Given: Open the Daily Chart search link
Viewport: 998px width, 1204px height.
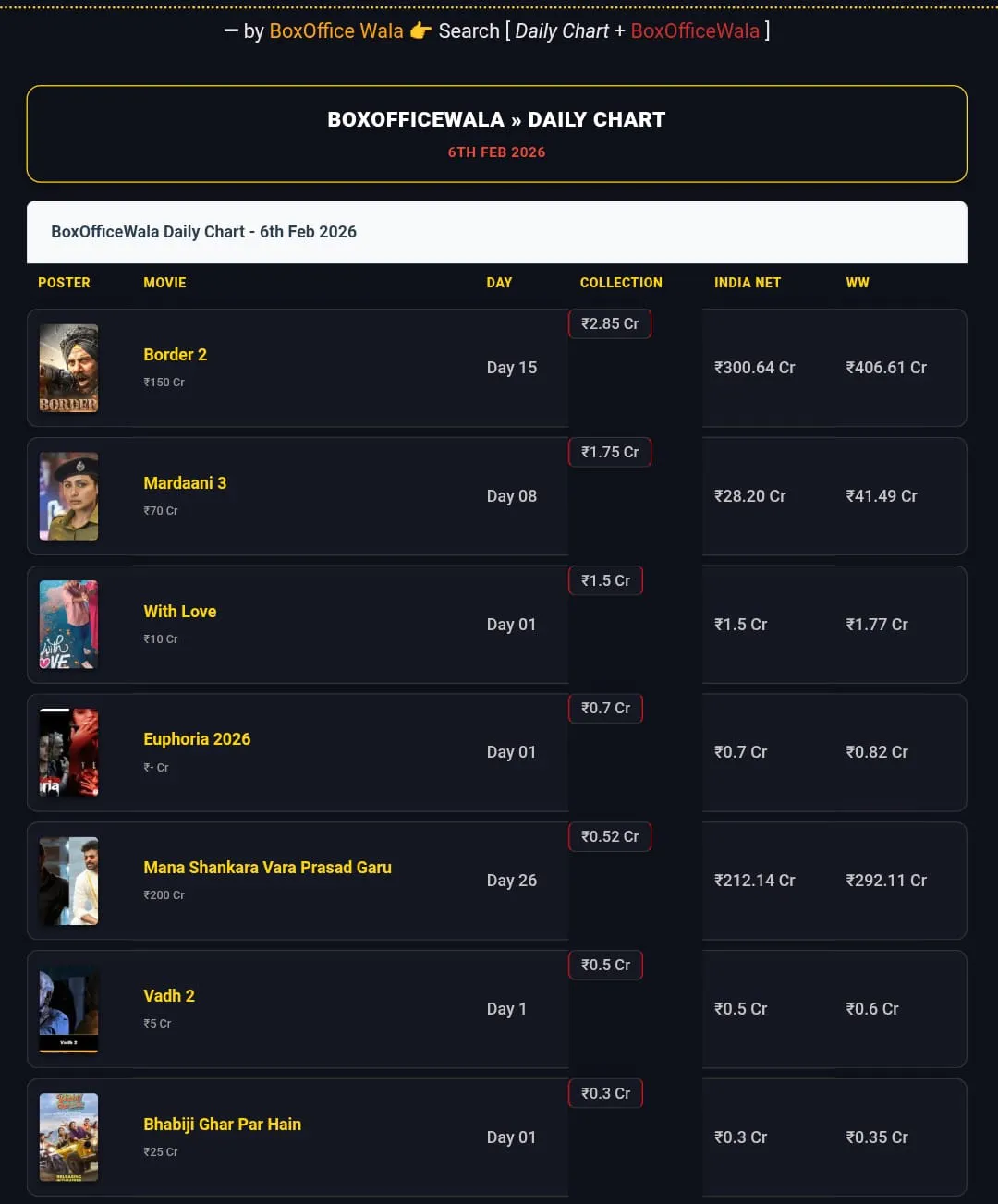Looking at the screenshot, I should (563, 30).
